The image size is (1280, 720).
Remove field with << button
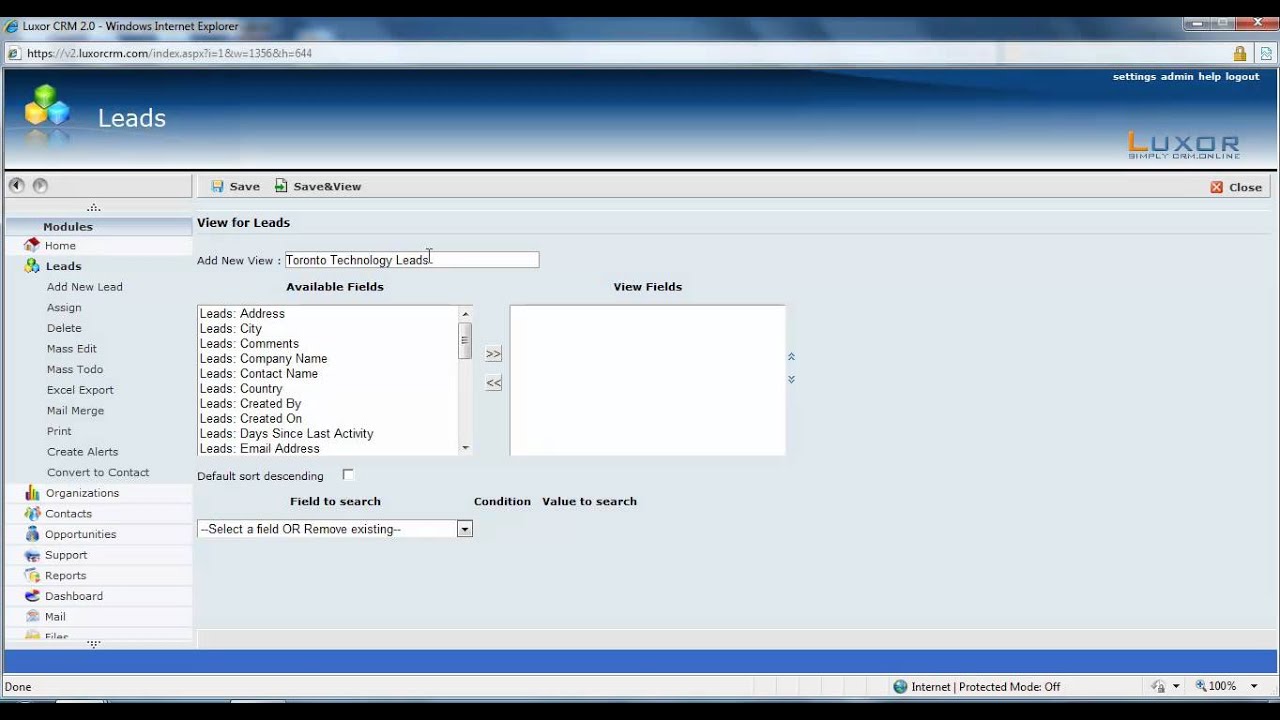pyautogui.click(x=493, y=383)
